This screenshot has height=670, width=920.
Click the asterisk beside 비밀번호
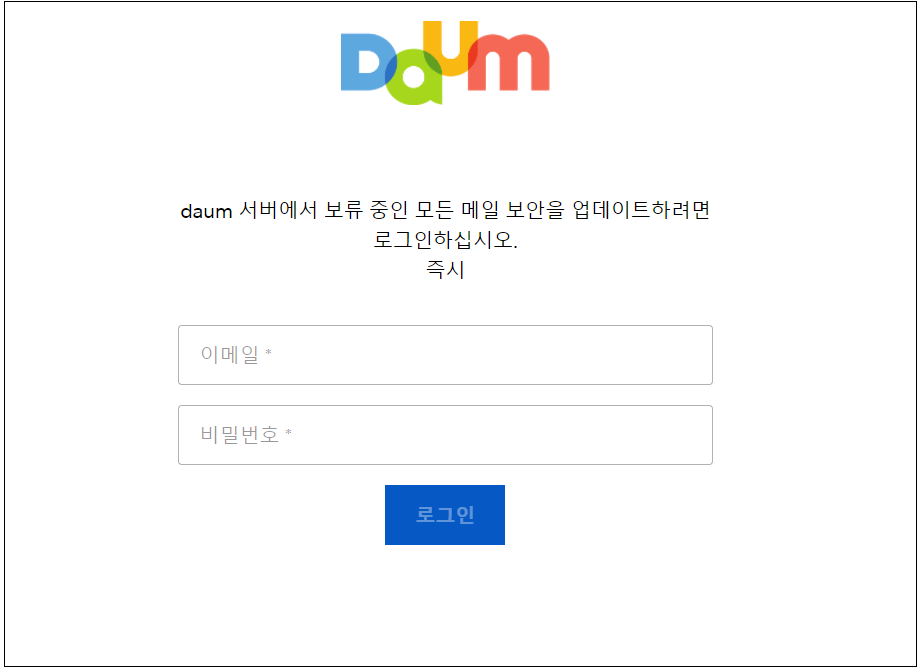(x=288, y=432)
